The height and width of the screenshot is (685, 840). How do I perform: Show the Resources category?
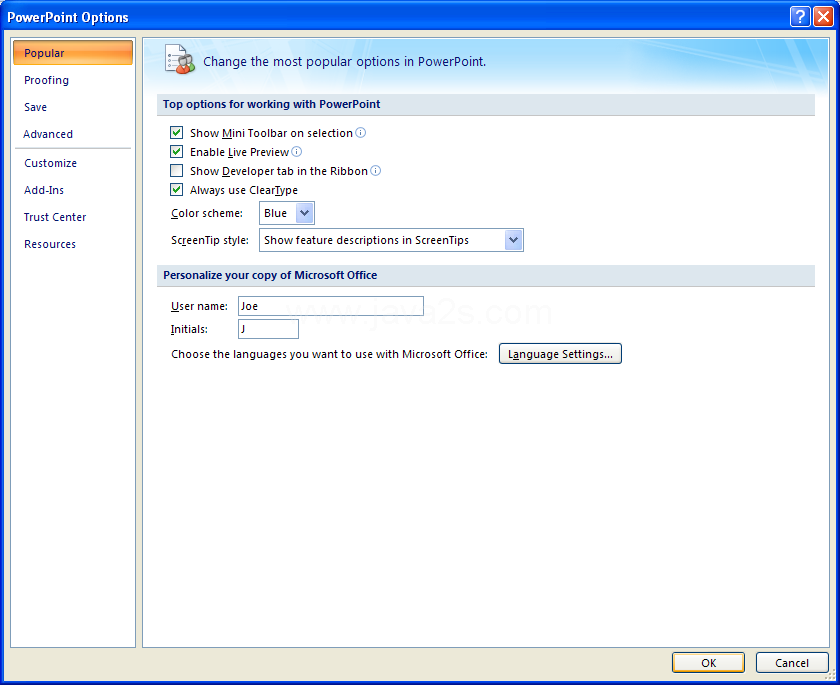click(x=50, y=244)
